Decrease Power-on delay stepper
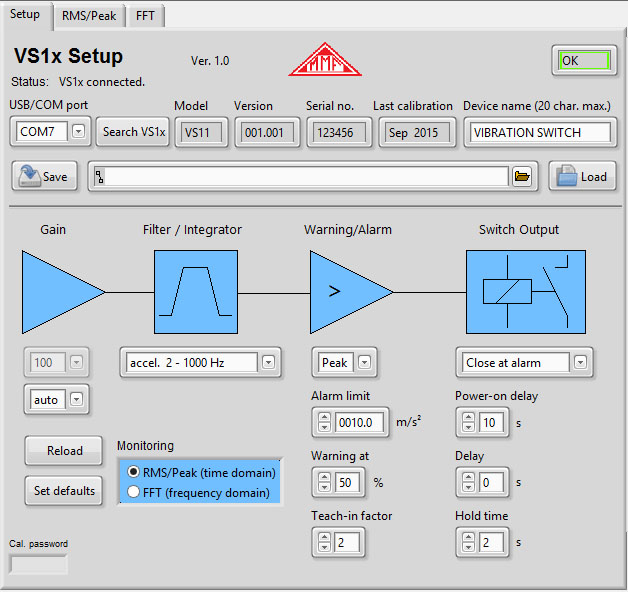 (468, 427)
